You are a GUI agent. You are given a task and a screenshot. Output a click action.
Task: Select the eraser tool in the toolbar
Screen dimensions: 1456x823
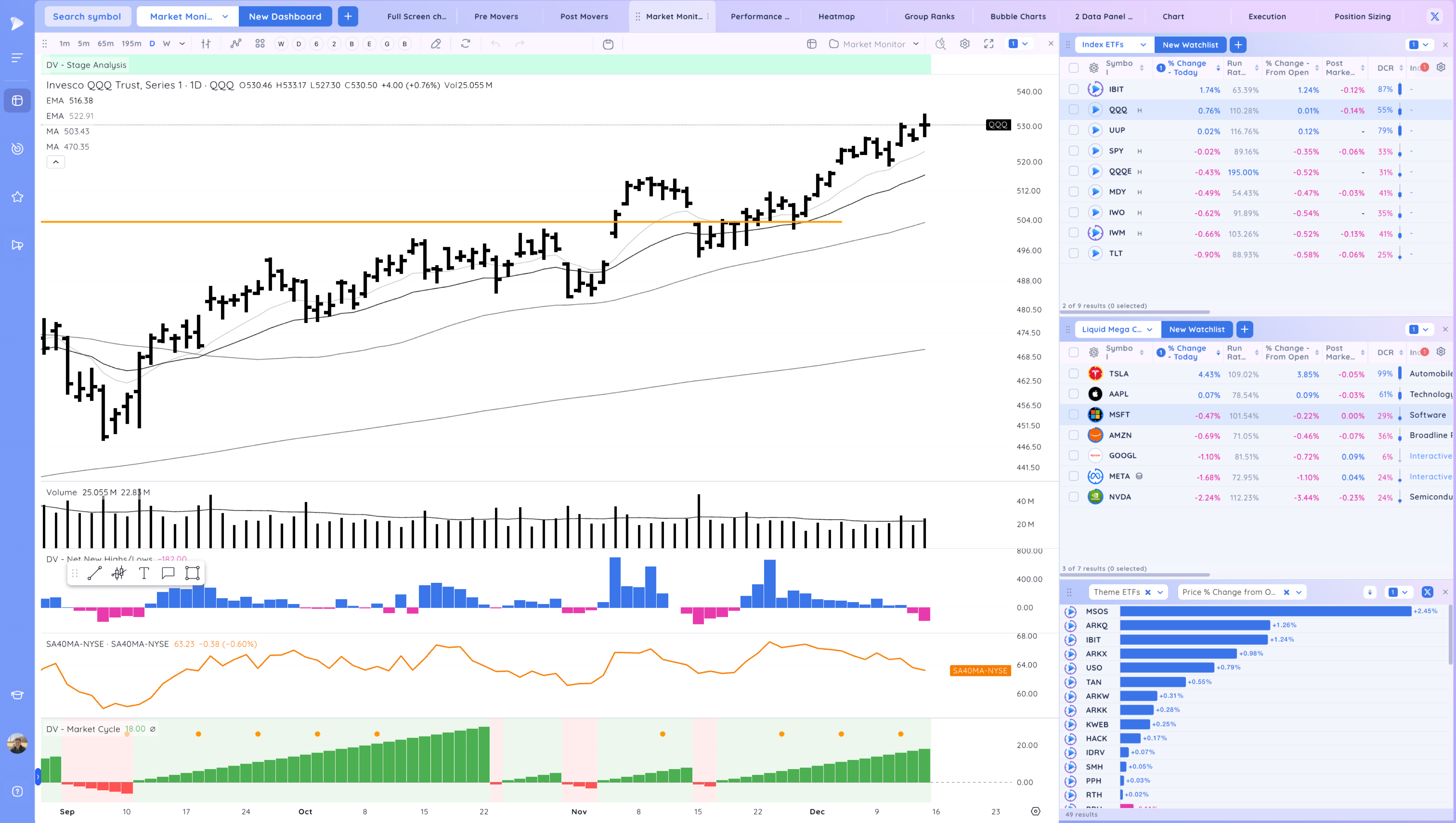435,44
